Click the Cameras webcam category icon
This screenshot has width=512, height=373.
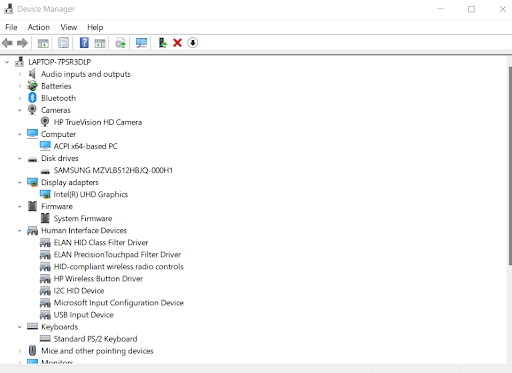(32, 110)
